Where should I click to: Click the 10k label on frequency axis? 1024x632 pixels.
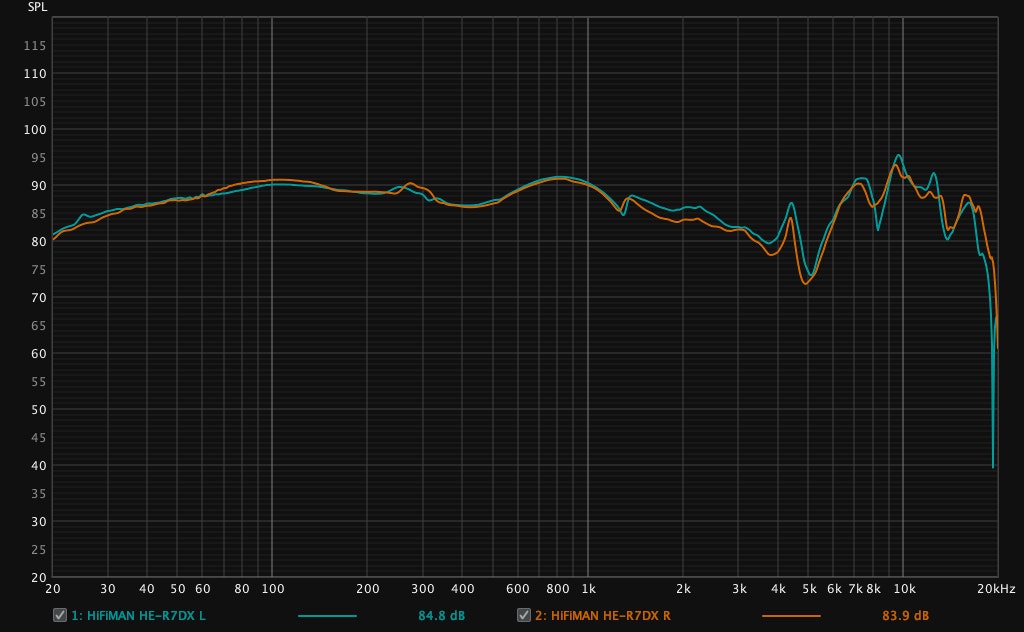pos(904,590)
